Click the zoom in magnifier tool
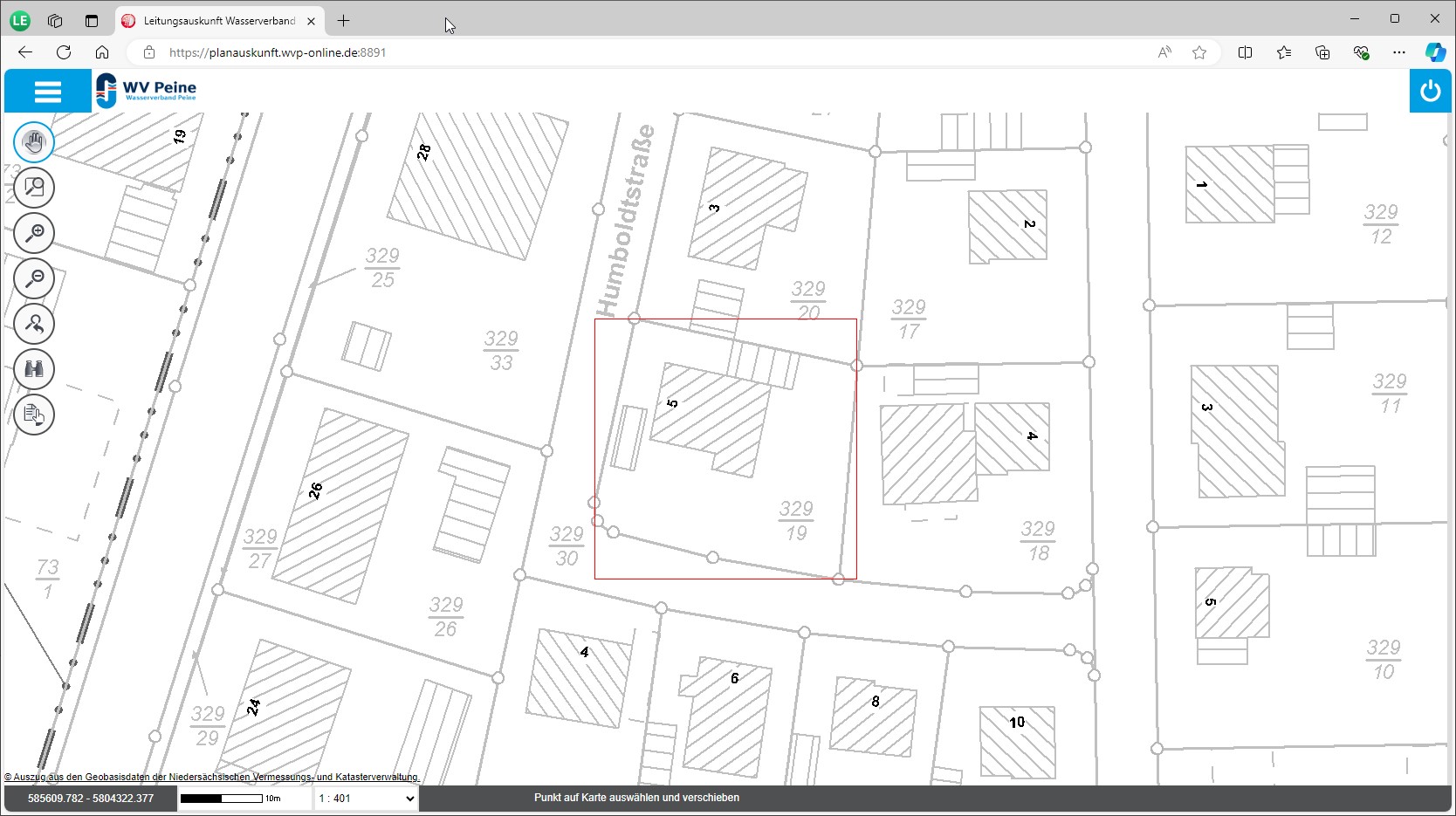This screenshot has width=1456, height=816. (34, 233)
